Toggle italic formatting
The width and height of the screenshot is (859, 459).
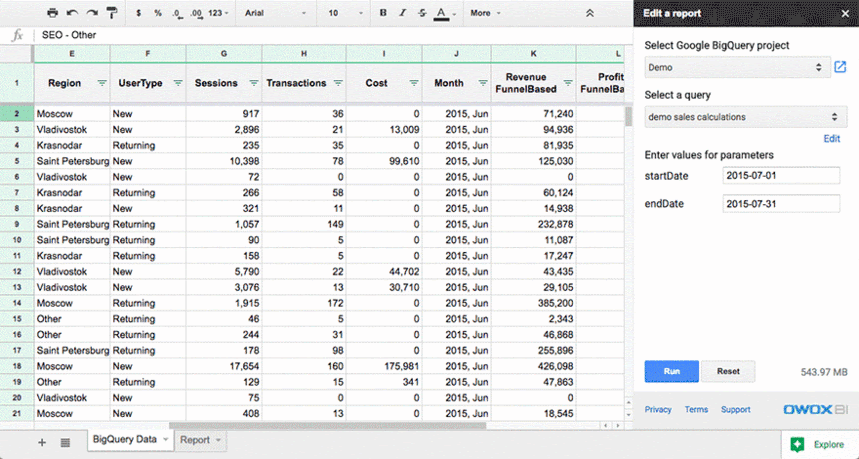(403, 13)
